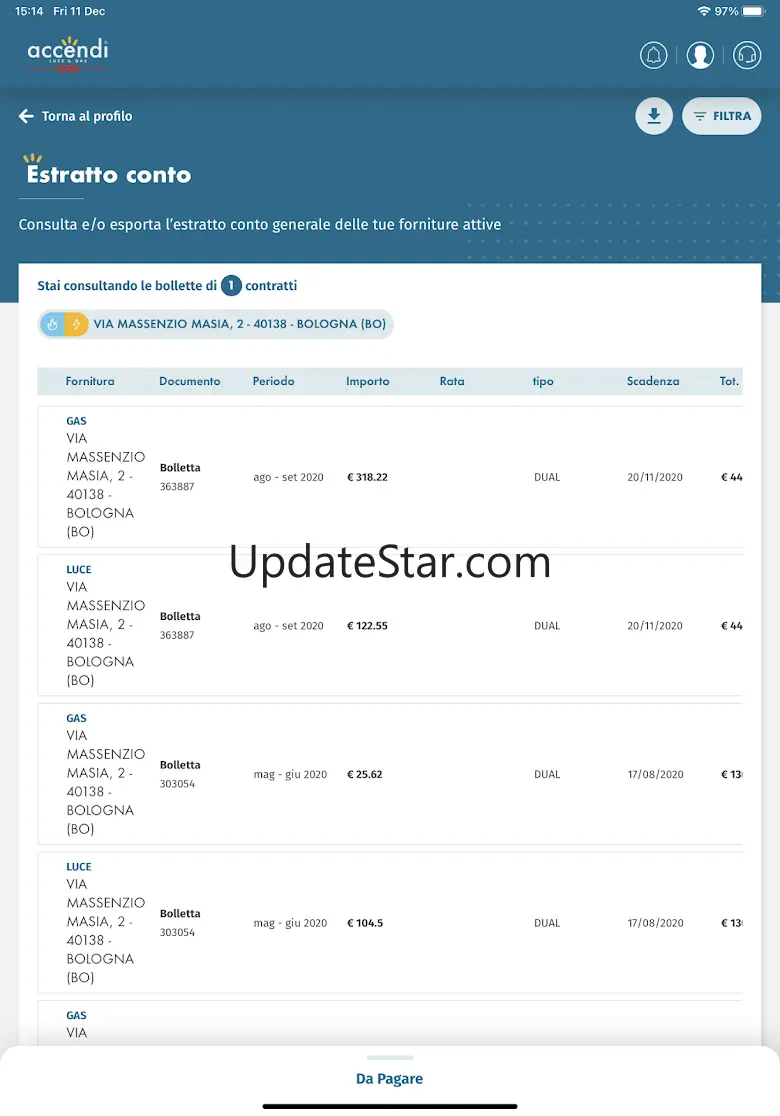Viewport: 780px width, 1116px height.
Task: Select 17/08/2020 due date in € 104.5 row
Action: (655, 923)
